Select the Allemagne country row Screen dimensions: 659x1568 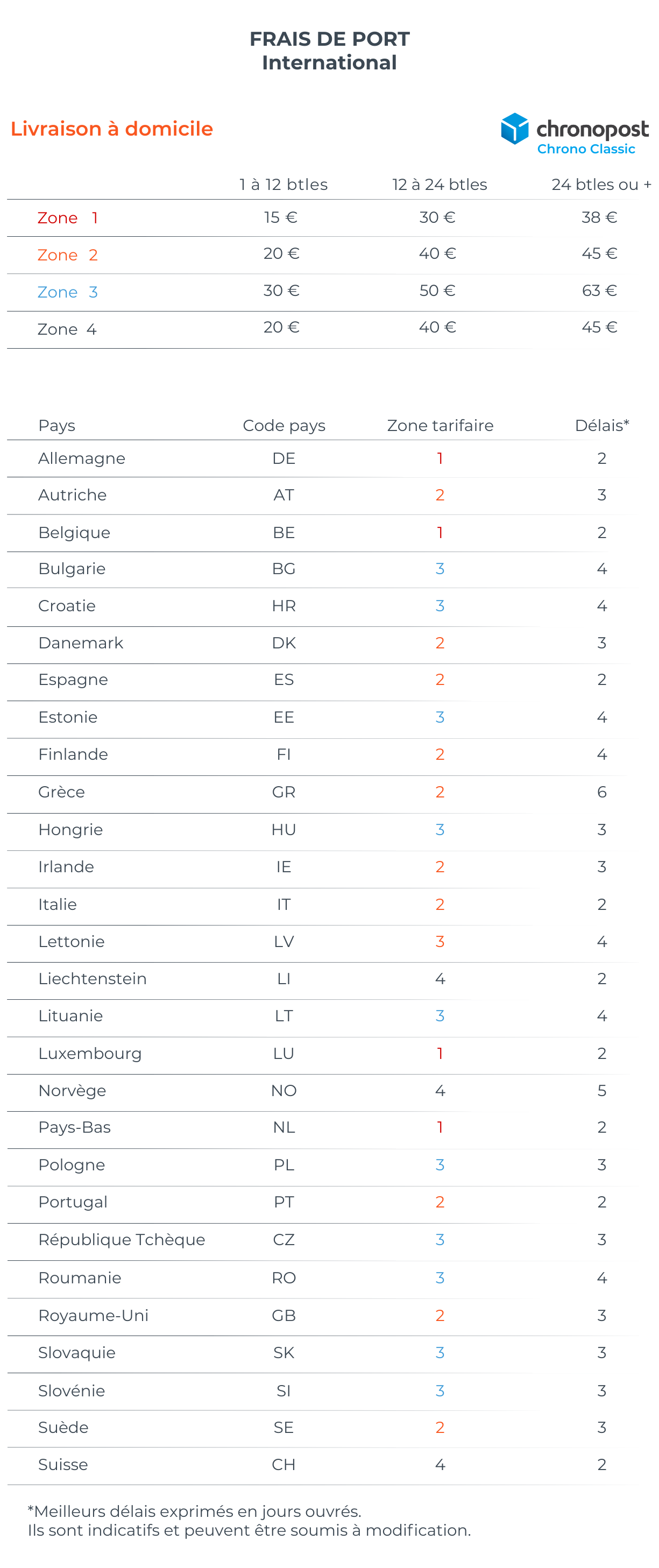82,458
